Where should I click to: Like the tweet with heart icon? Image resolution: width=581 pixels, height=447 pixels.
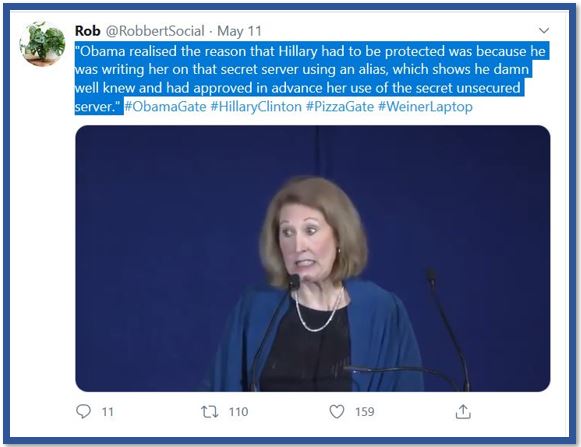(337, 411)
